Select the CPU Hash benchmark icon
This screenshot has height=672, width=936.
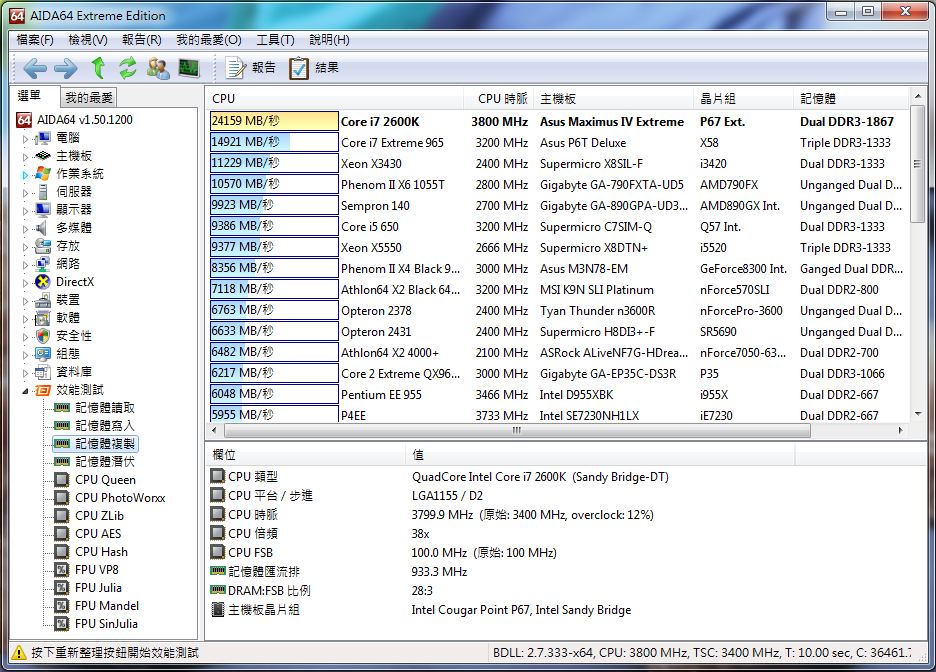[x=61, y=551]
